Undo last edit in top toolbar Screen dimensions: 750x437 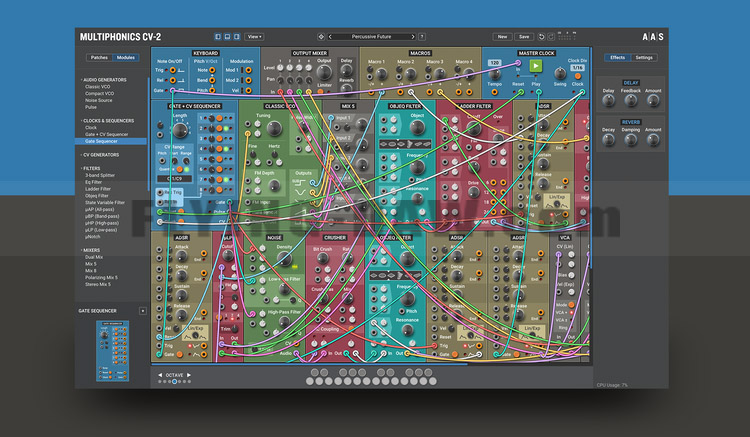pyautogui.click(x=541, y=37)
